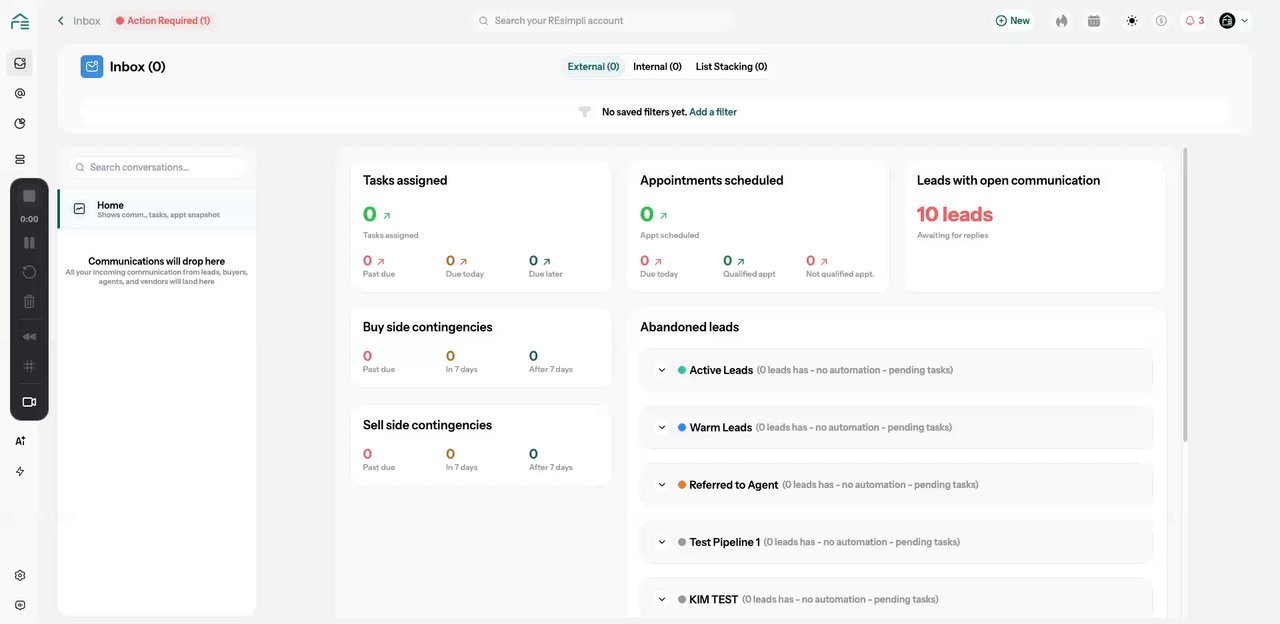The image size is (1280, 624).
Task: Switch to the List Stacking (0) tab
Action: [731, 67]
